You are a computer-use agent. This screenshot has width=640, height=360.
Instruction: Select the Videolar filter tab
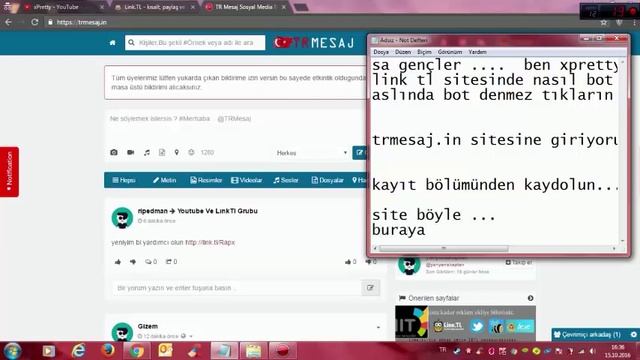247,180
